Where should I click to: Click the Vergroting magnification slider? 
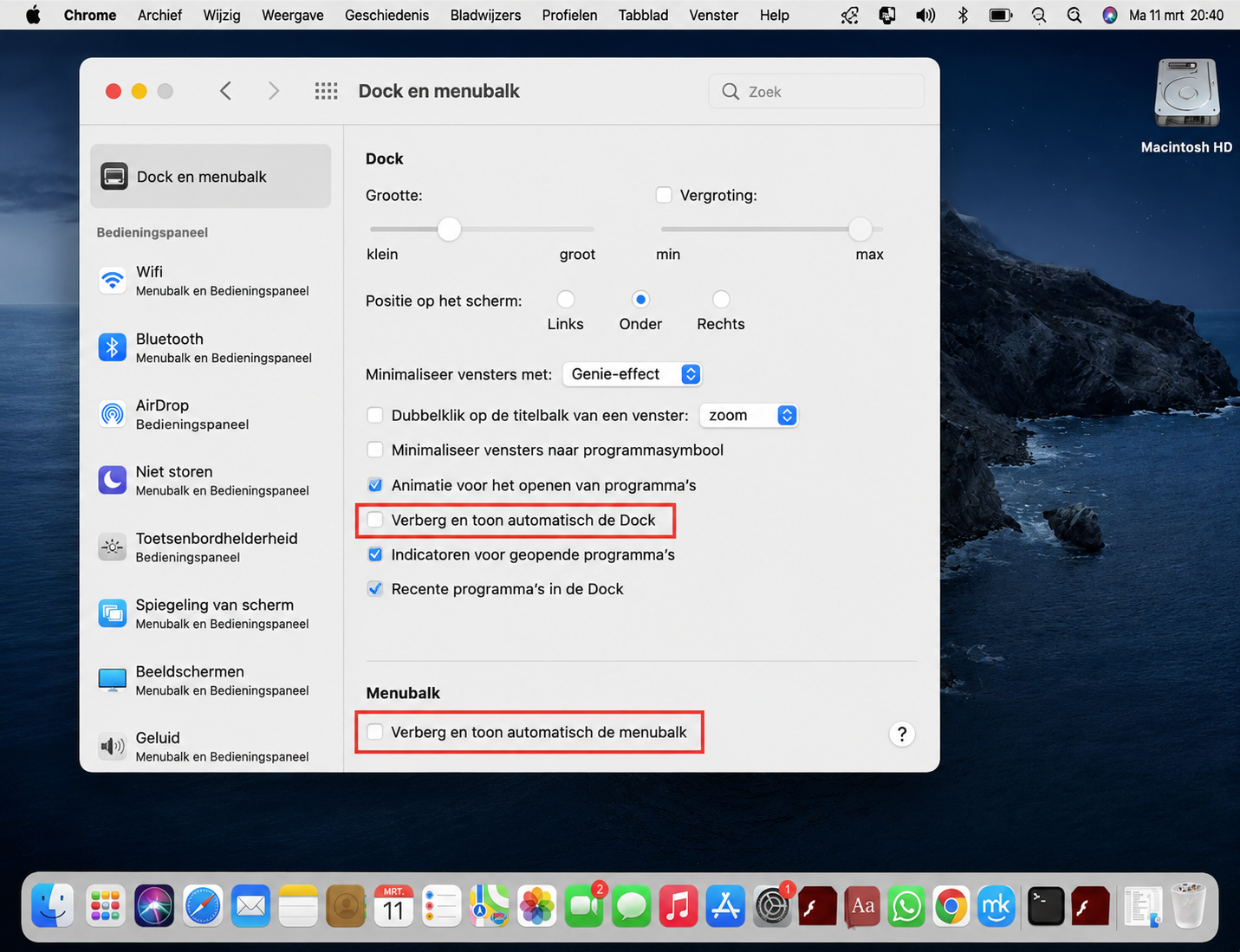pos(772,229)
